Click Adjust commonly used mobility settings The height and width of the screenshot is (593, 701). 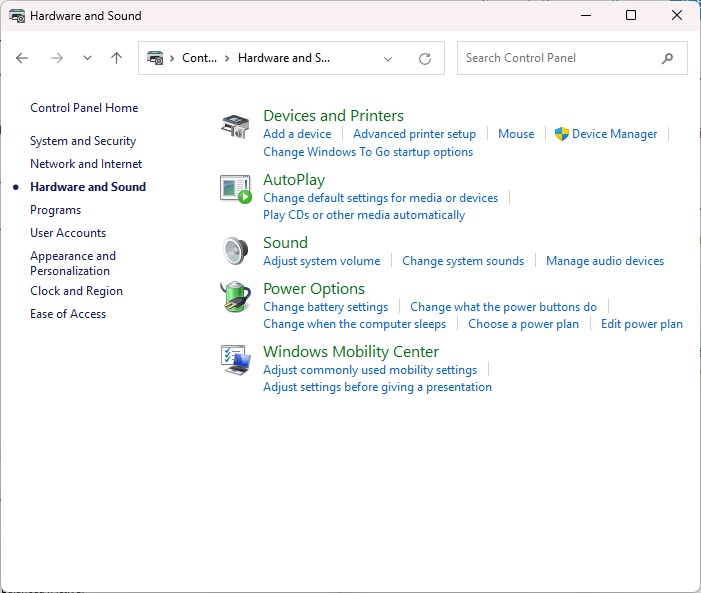click(x=370, y=370)
